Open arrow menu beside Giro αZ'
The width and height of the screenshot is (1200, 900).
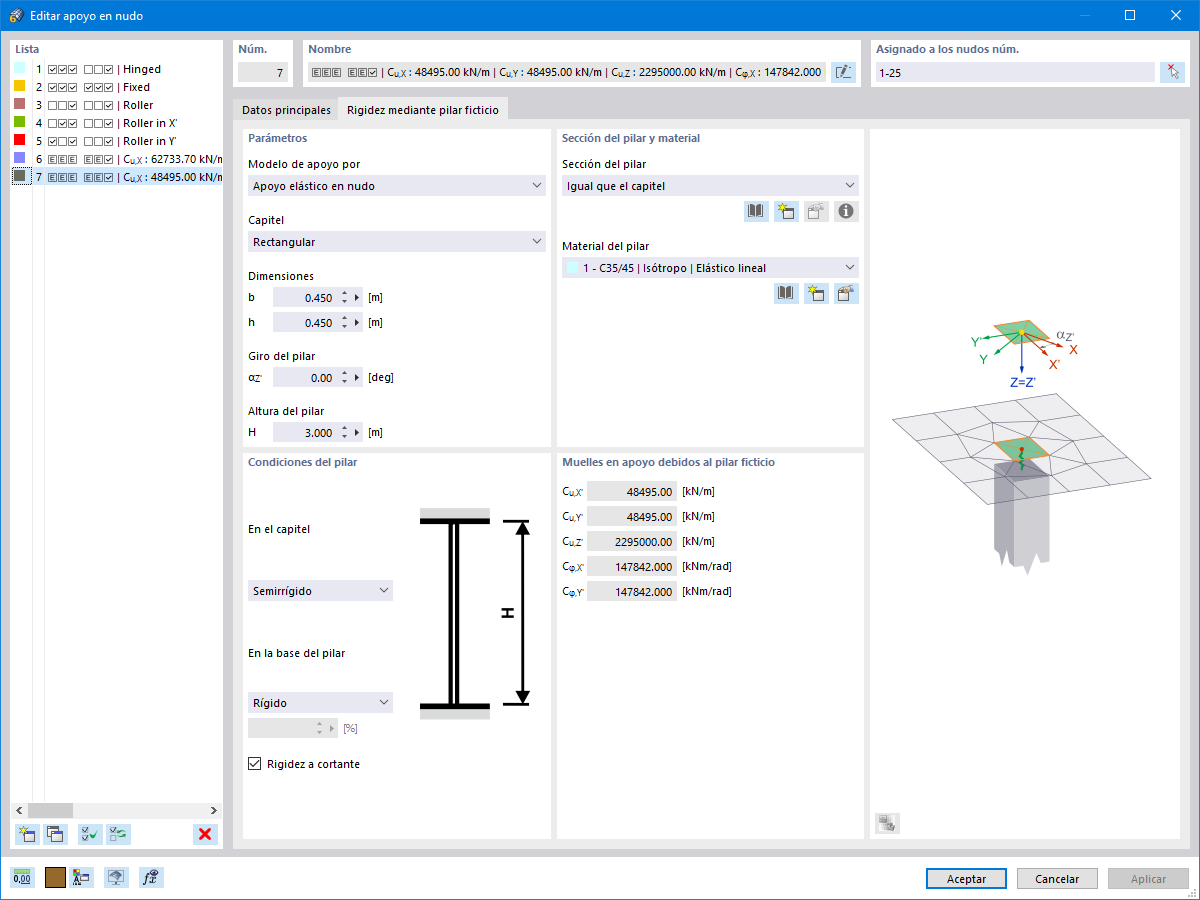(357, 378)
